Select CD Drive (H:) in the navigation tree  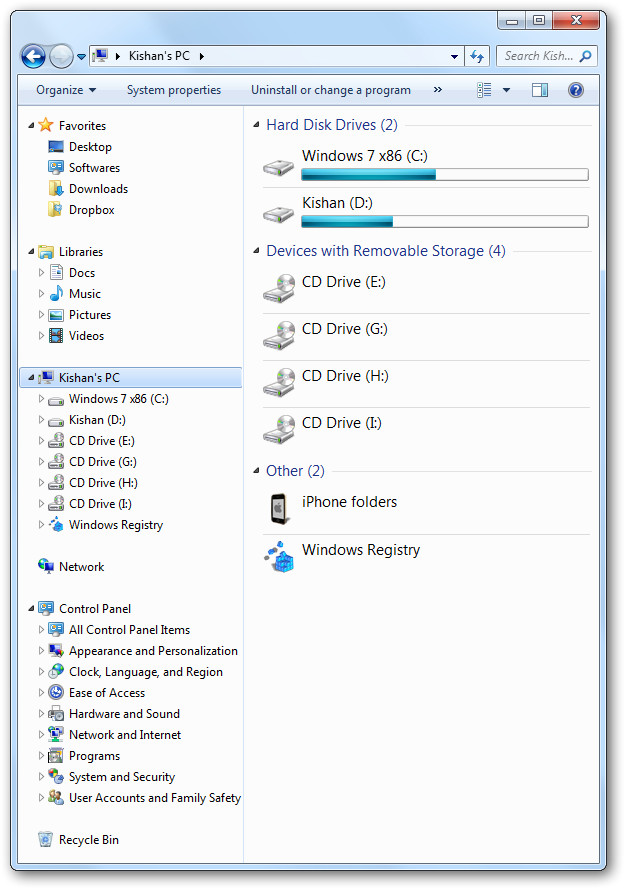[103, 482]
